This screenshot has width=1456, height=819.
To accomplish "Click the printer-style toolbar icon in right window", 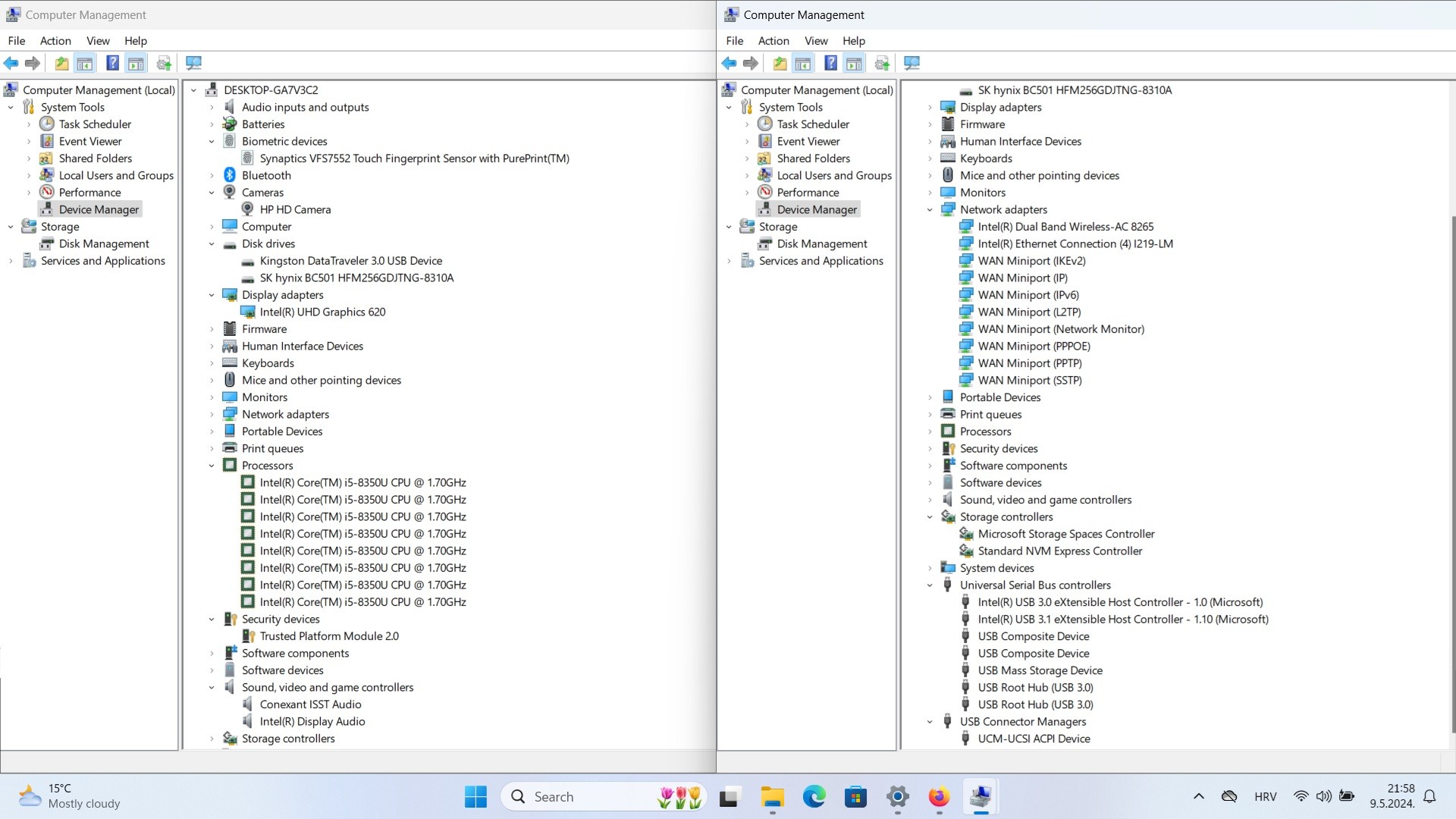I will click(x=882, y=64).
